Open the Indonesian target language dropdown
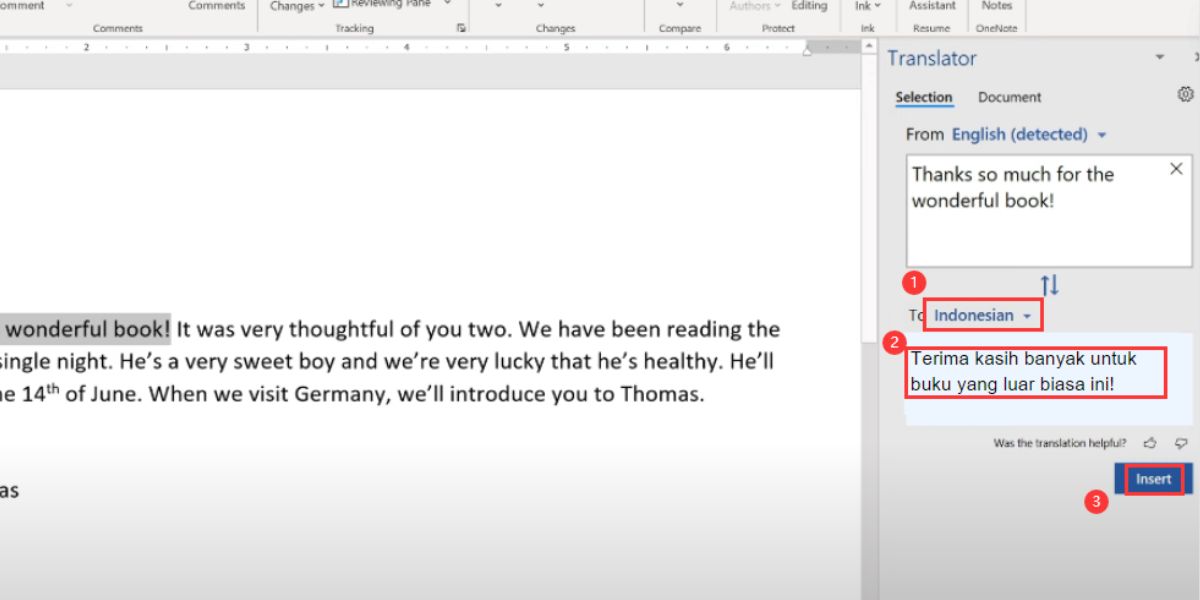Screen dimensions: 1200x600 point(982,314)
